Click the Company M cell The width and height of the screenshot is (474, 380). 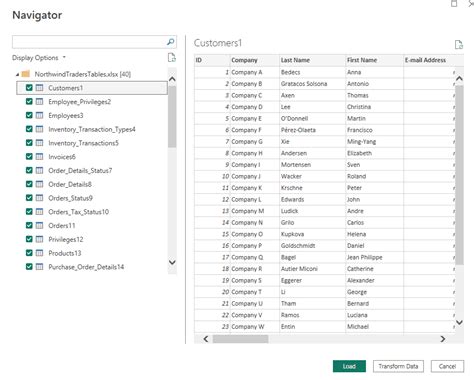pyautogui.click(x=255, y=211)
